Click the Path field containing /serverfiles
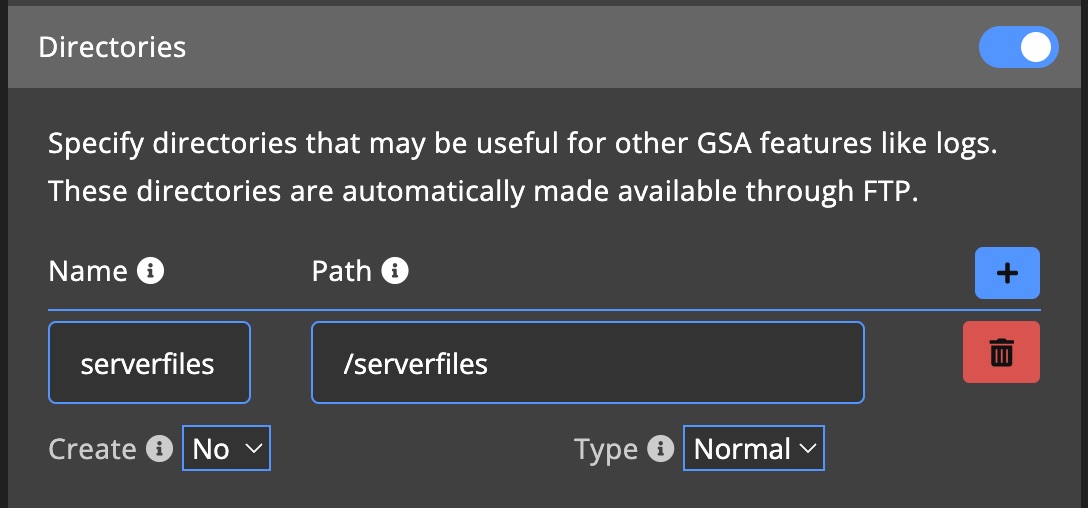The image size is (1088, 508). point(587,362)
